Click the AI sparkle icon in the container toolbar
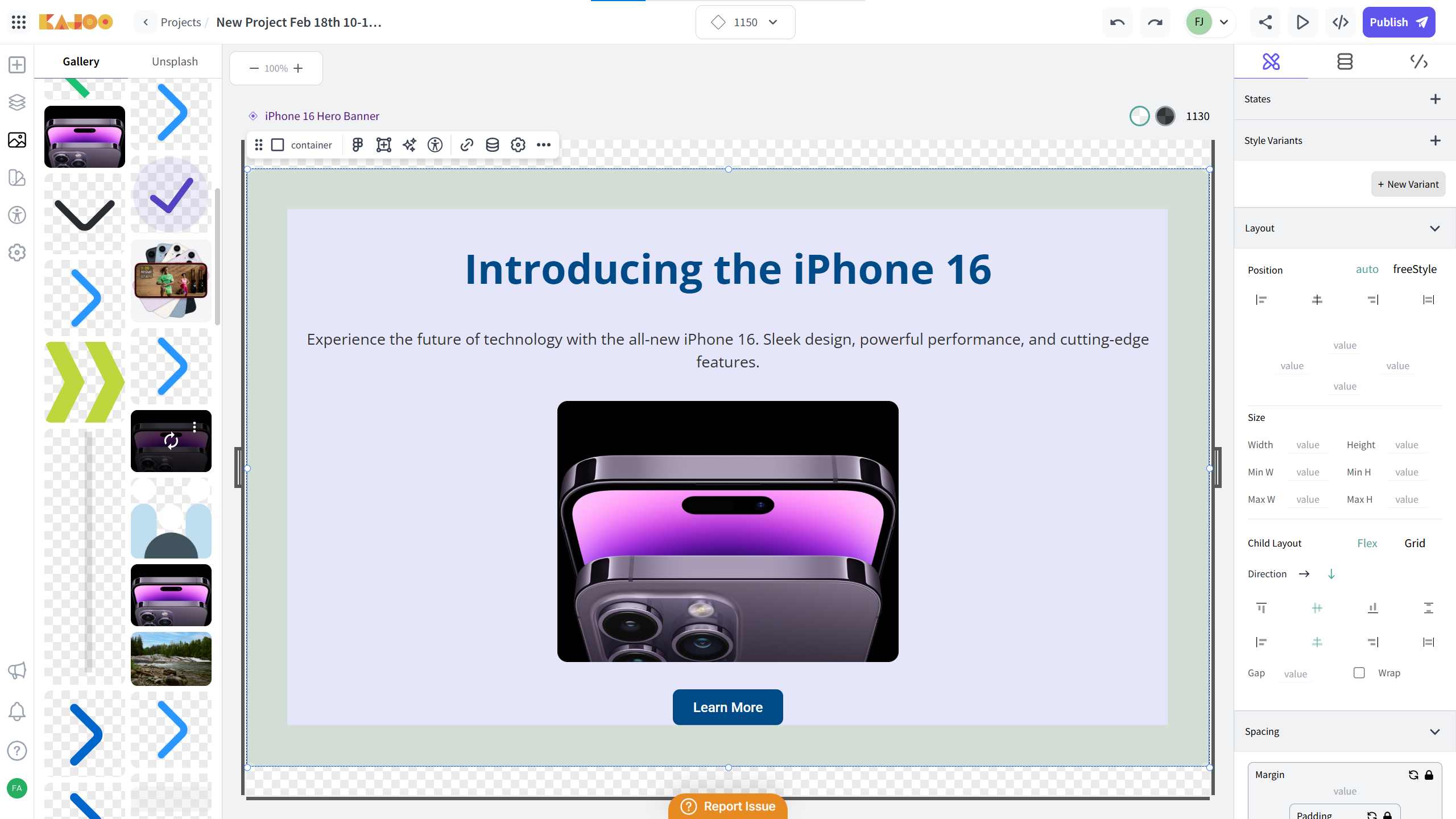The height and width of the screenshot is (819, 1456). click(x=409, y=145)
